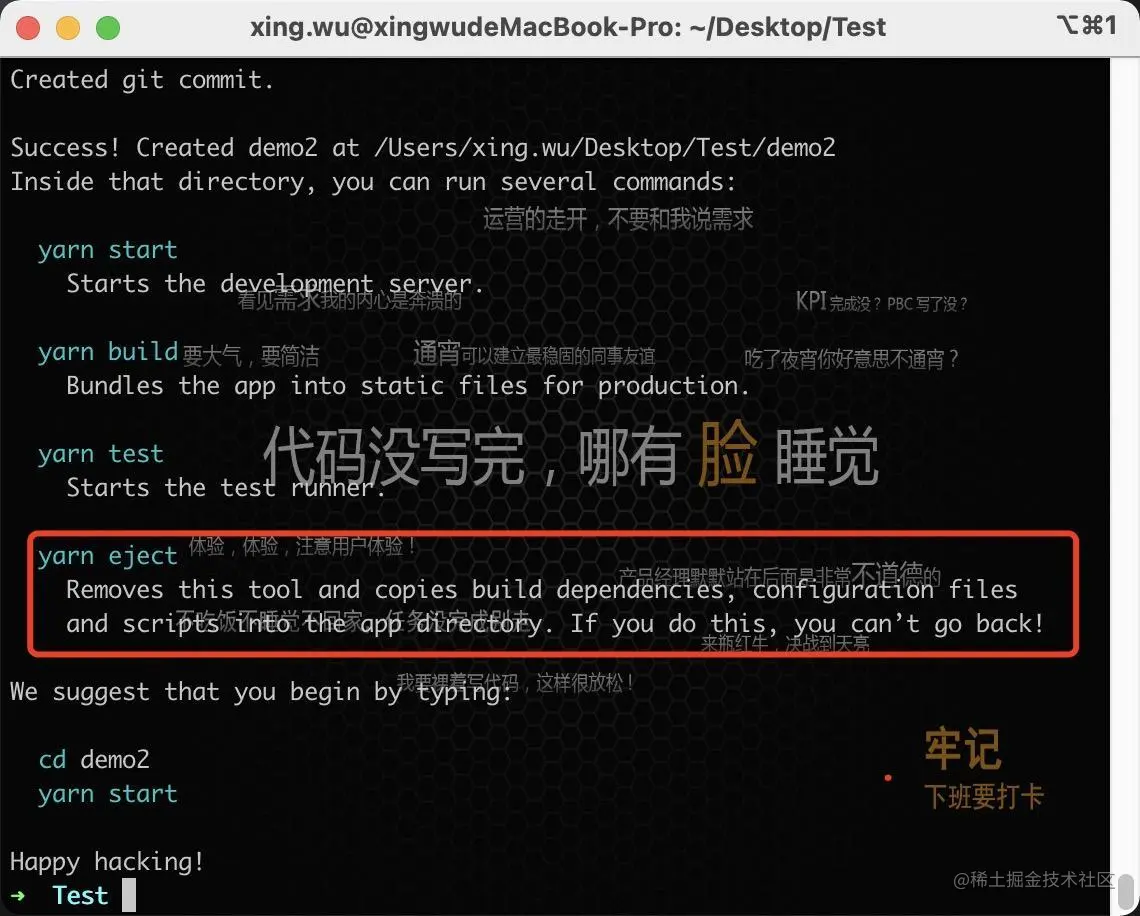The image size is (1140, 916).
Task: Close the terminal window with red button
Action: pyautogui.click(x=28, y=28)
